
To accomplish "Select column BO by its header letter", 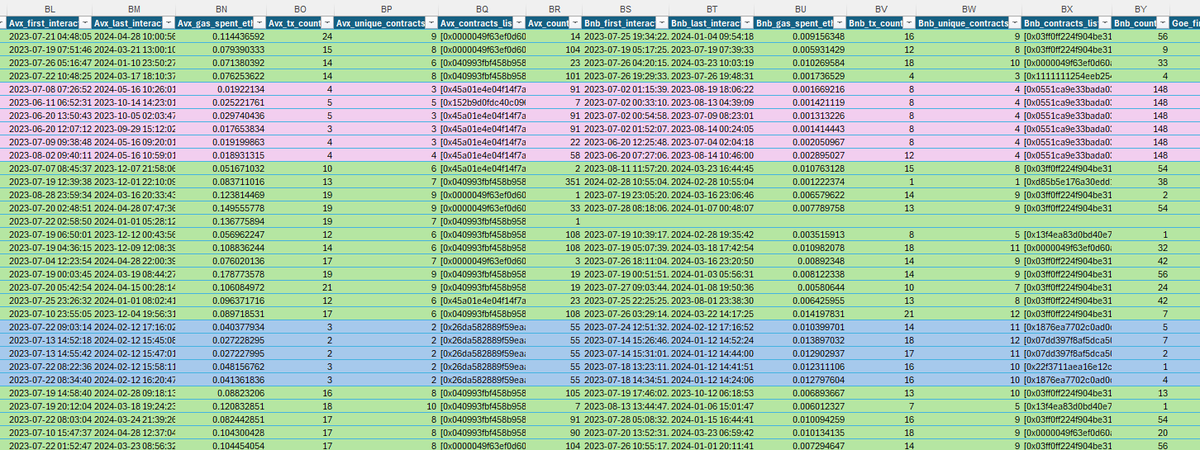I will [301, 7].
